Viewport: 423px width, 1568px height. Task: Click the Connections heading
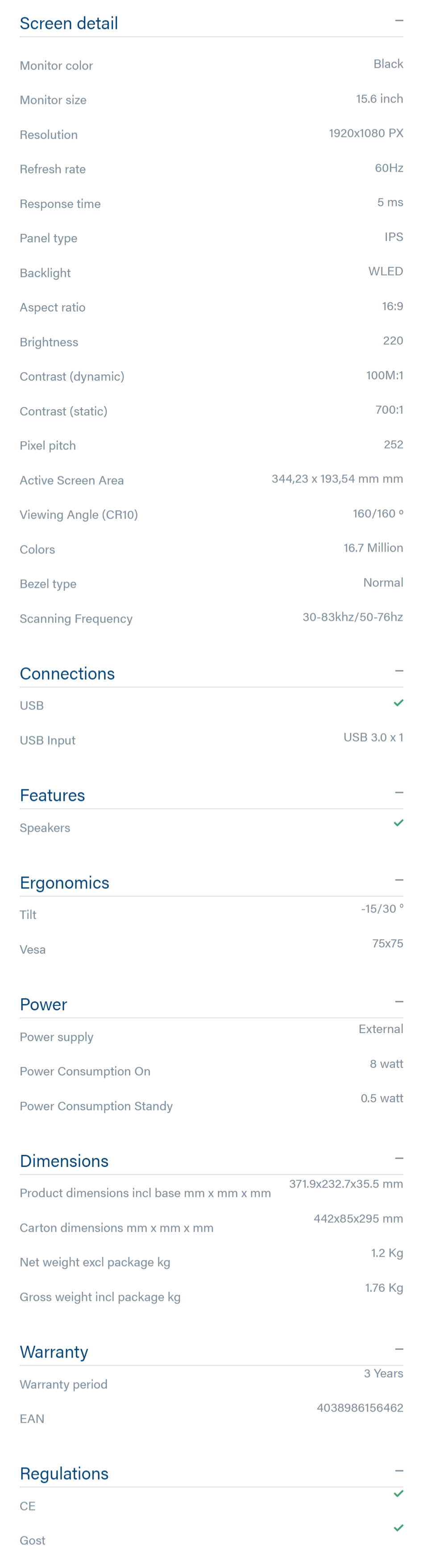[67, 674]
